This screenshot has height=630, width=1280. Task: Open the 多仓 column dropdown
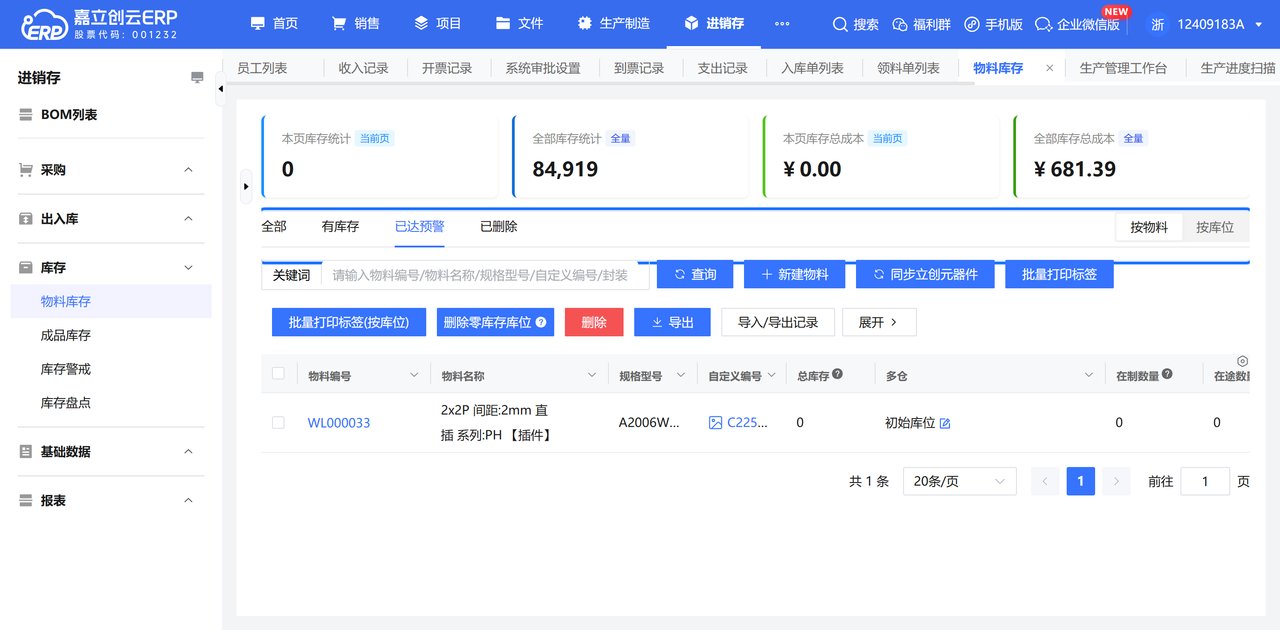(x=1089, y=375)
